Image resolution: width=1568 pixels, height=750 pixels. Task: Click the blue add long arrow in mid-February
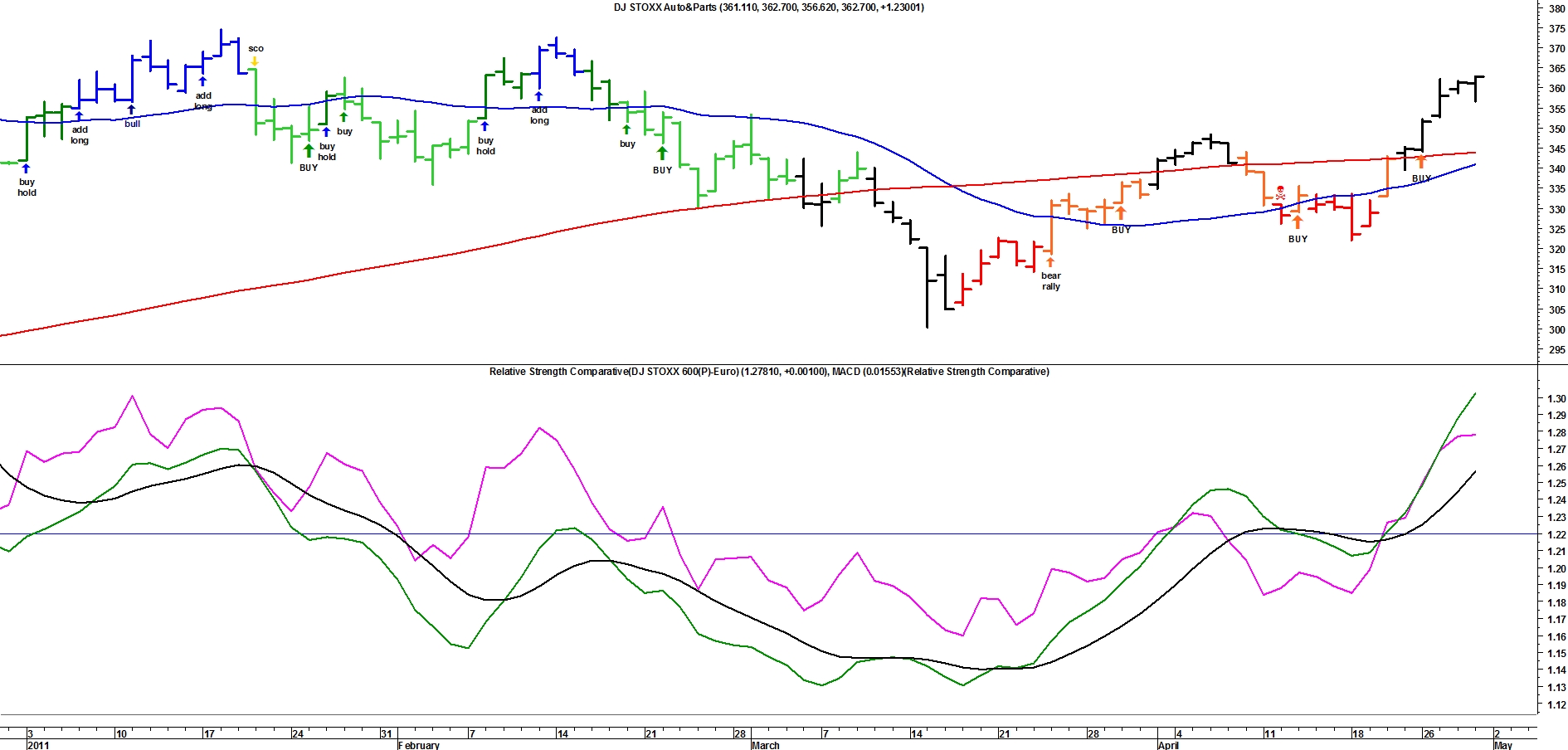pyautogui.click(x=538, y=96)
